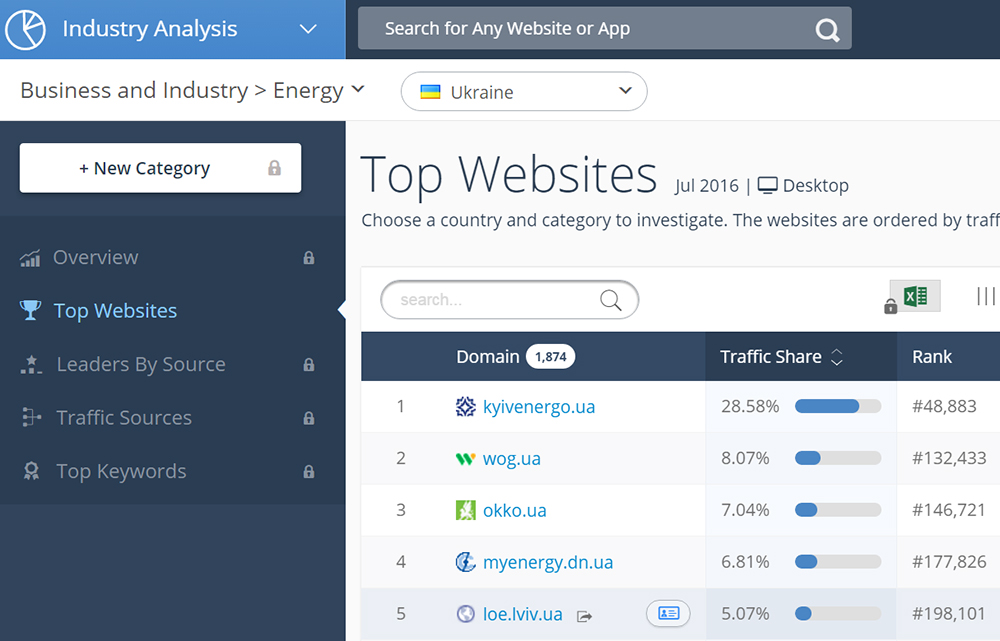Click the lock icon on New Category button
Screen dimensions: 1000x641
click(275, 168)
